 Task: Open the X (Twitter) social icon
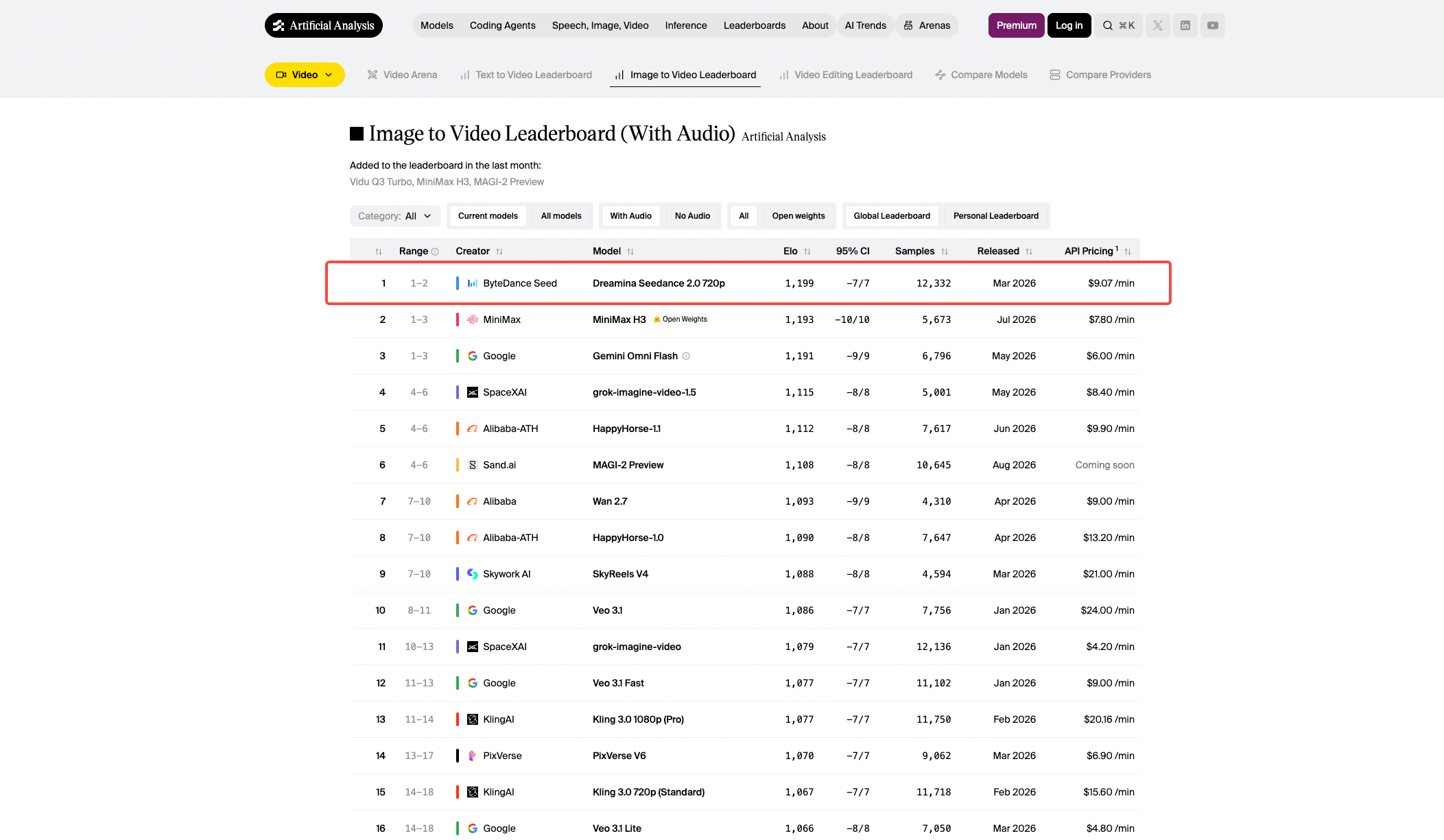(x=1158, y=25)
